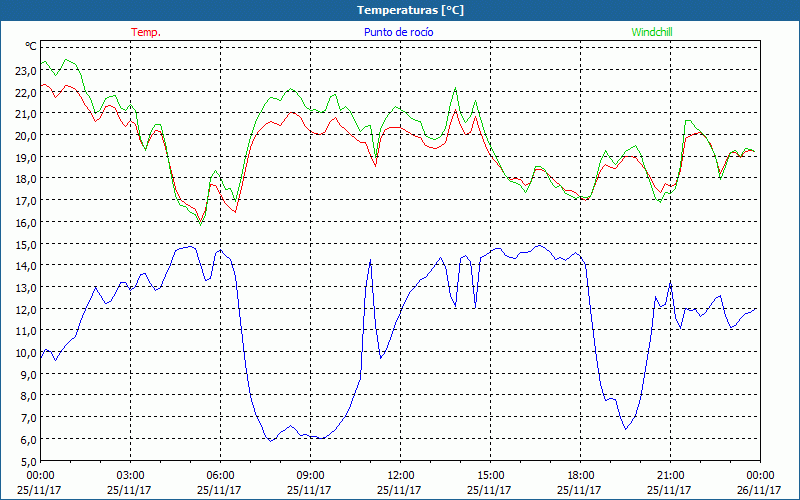Click the 23,0 value on the y-axis
The width and height of the screenshot is (800, 500).
(26, 71)
